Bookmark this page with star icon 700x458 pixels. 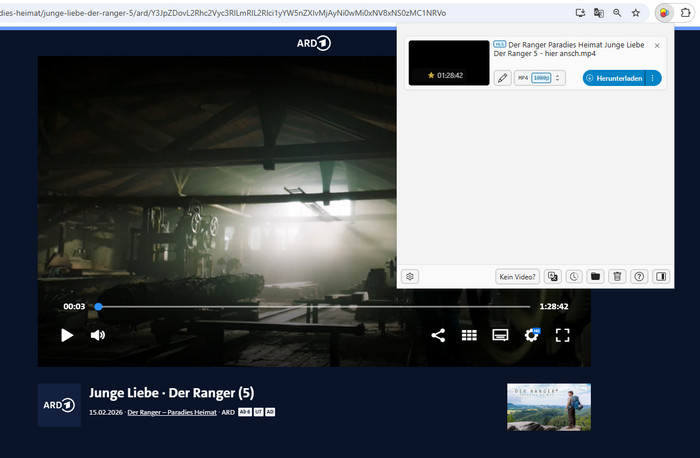coord(636,13)
